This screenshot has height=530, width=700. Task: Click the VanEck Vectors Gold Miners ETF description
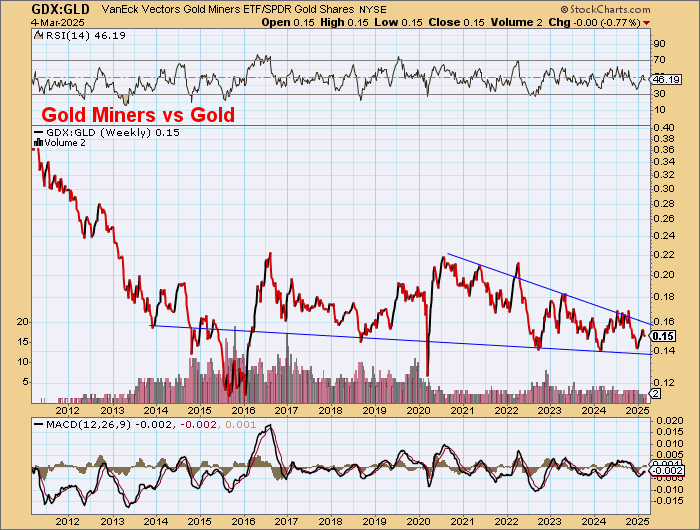pyautogui.click(x=228, y=9)
